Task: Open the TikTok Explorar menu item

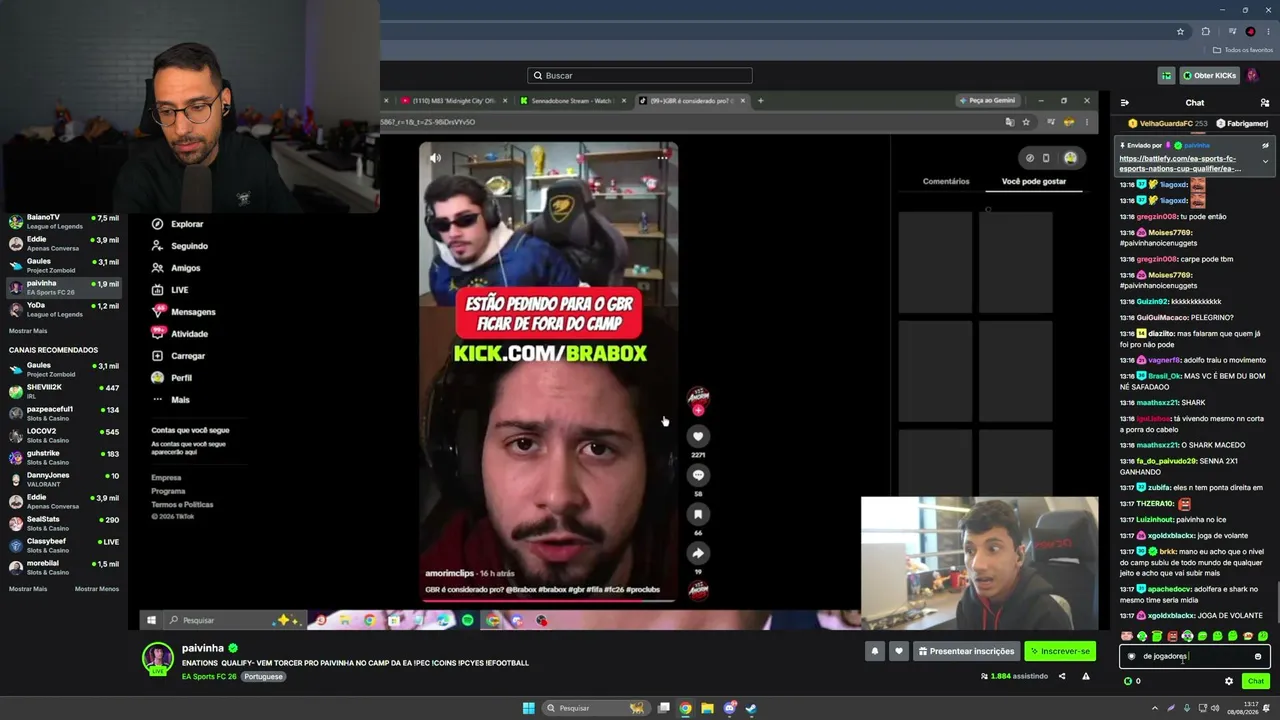Action: point(178,224)
